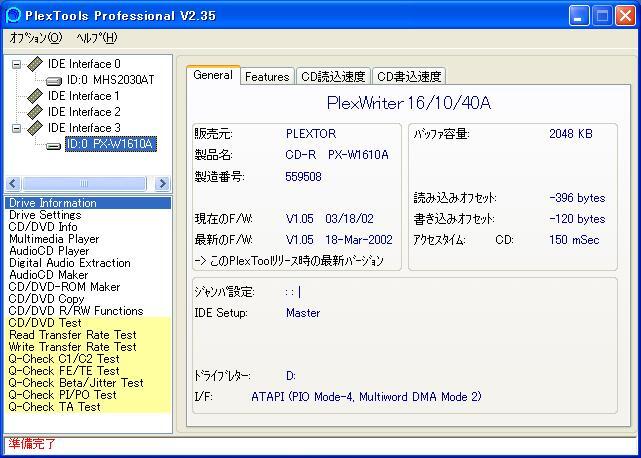The width and height of the screenshot is (641, 458).
Task: Click the IDE Interface 3 chip icon
Action: pyautogui.click(x=35, y=128)
